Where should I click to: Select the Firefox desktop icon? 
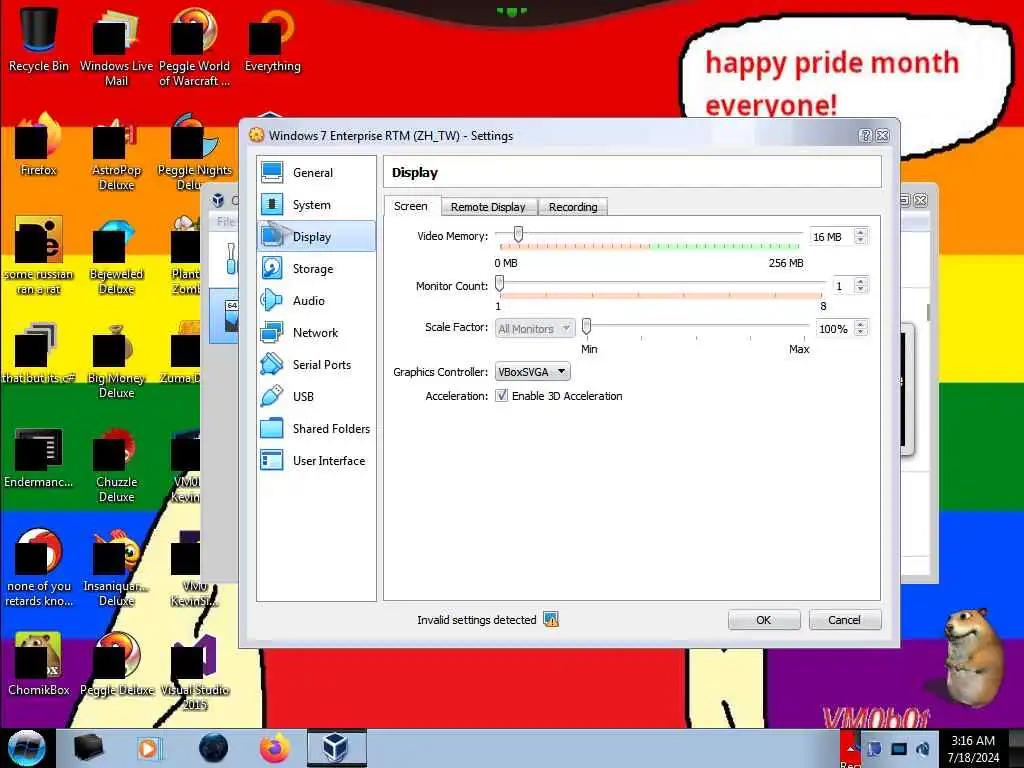tap(39, 145)
